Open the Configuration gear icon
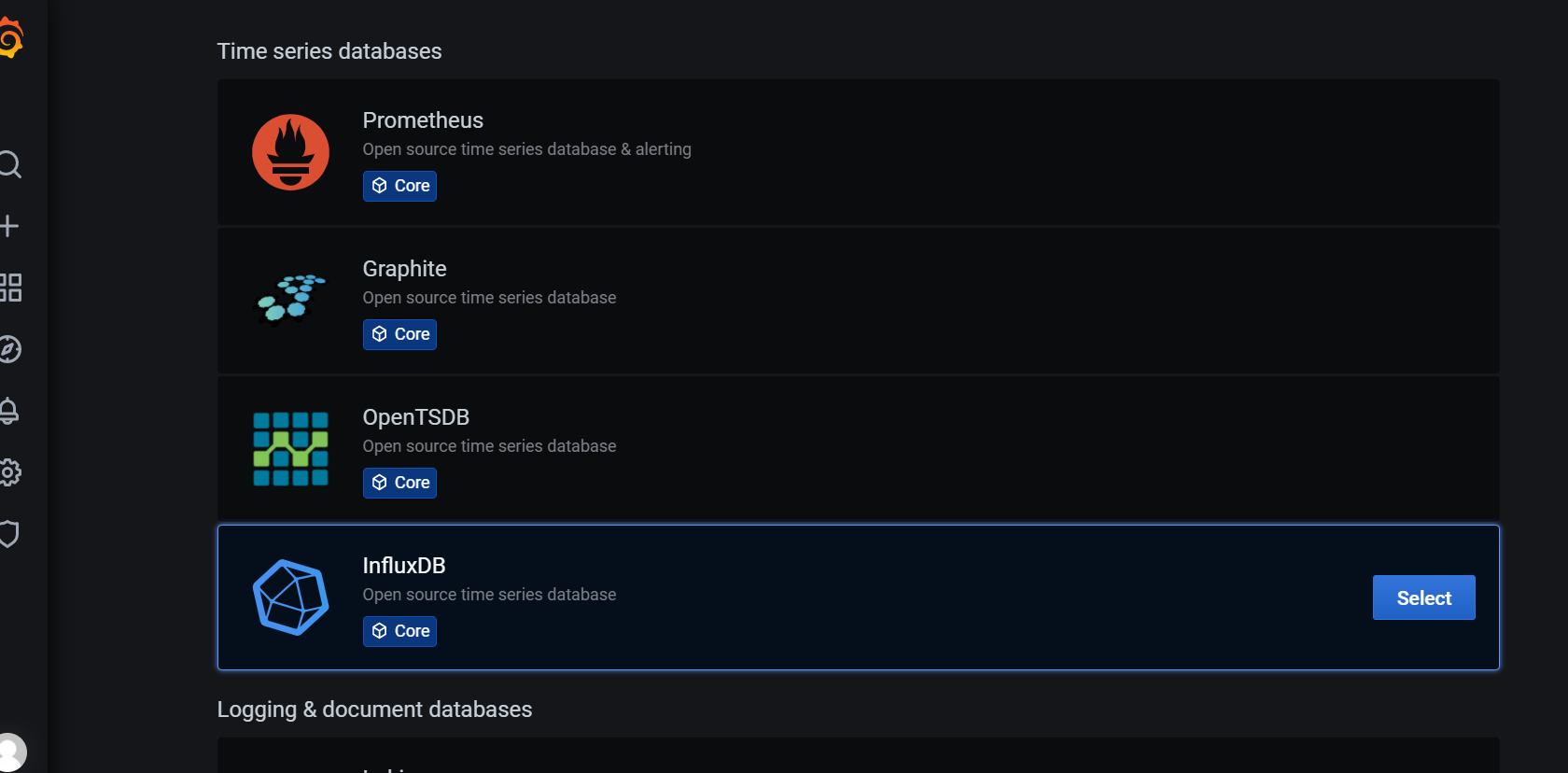 [9, 472]
